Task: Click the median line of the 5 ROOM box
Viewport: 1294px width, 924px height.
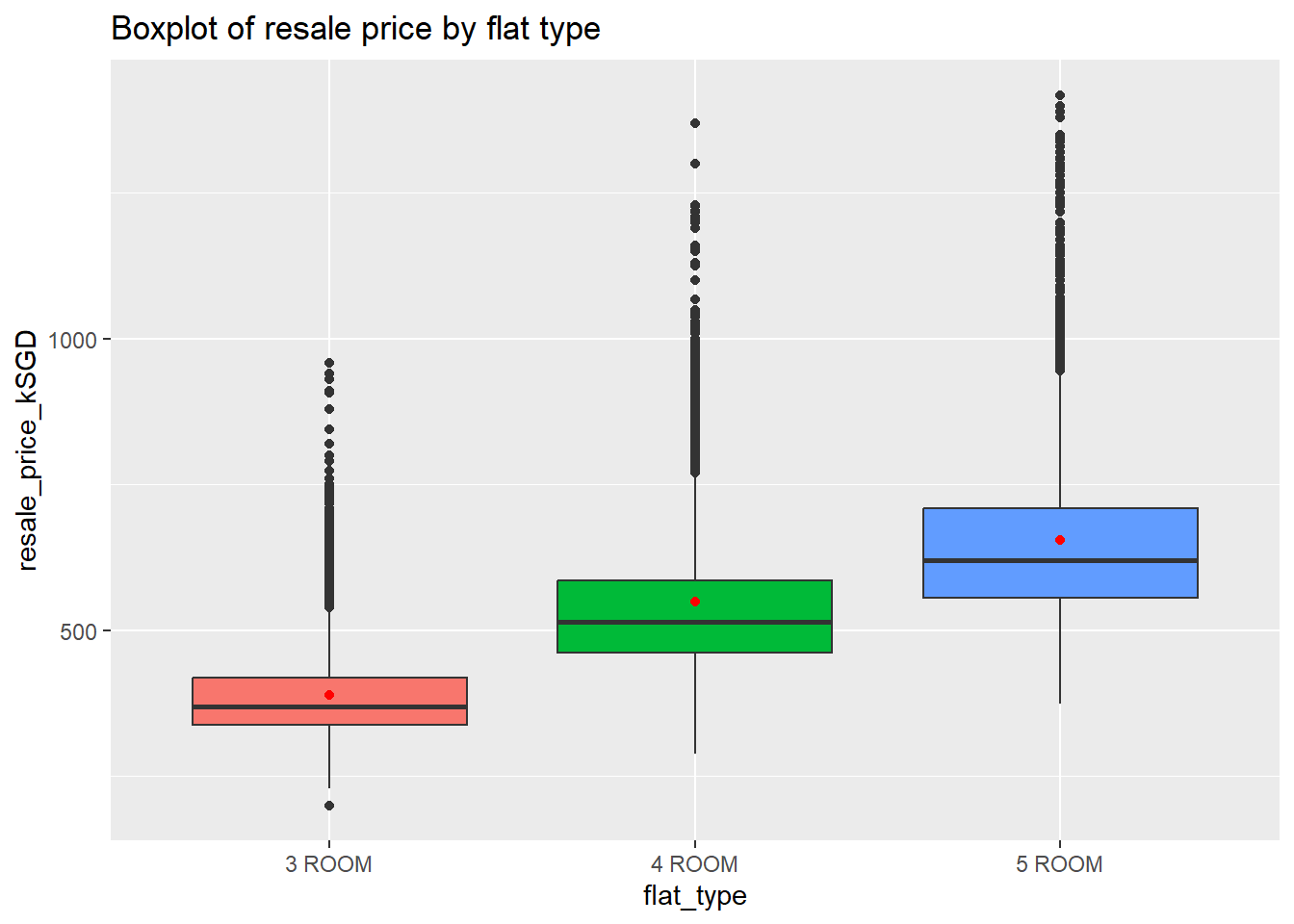Action: point(1060,560)
